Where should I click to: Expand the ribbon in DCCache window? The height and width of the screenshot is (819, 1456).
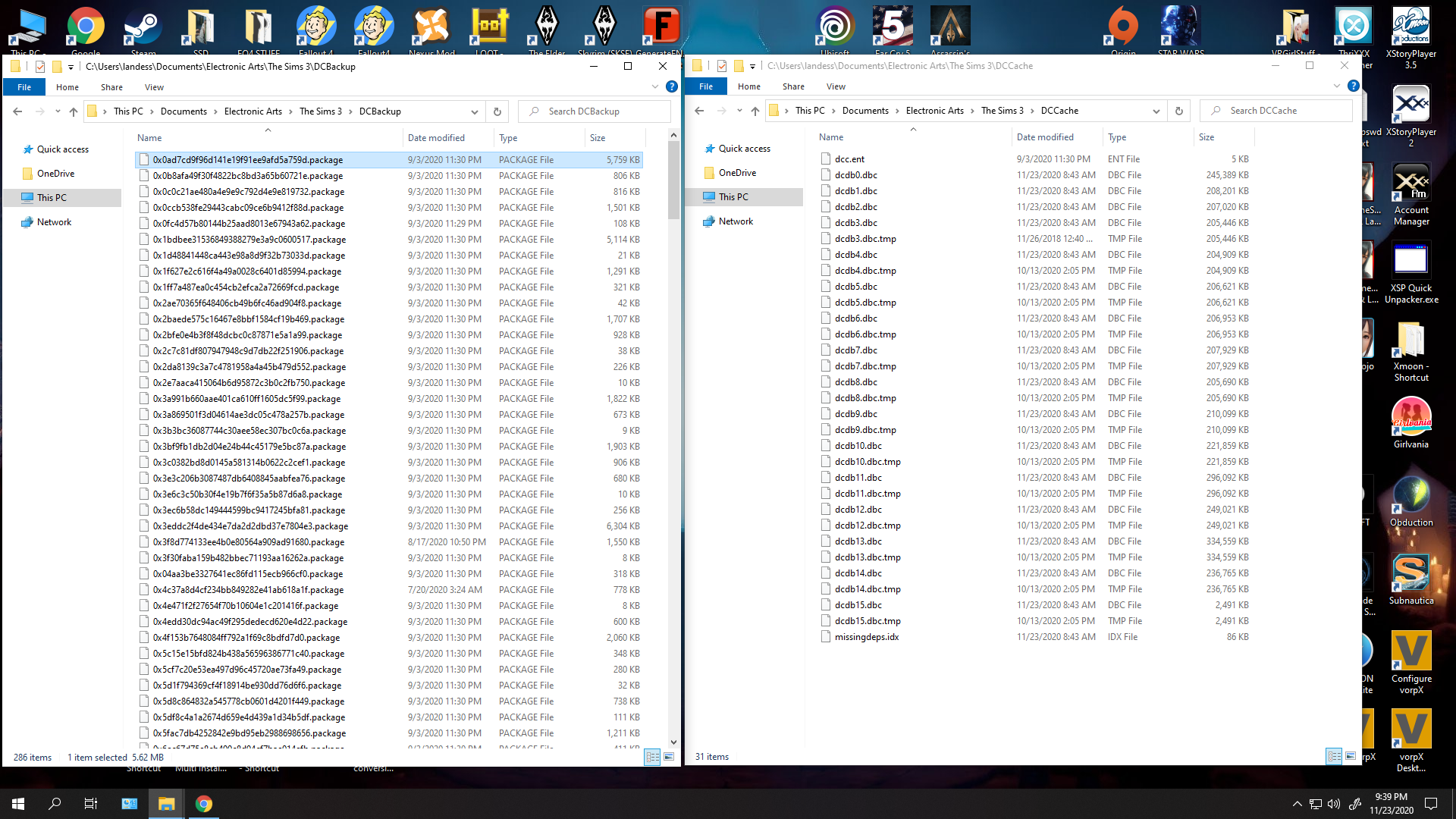[x=1337, y=86]
